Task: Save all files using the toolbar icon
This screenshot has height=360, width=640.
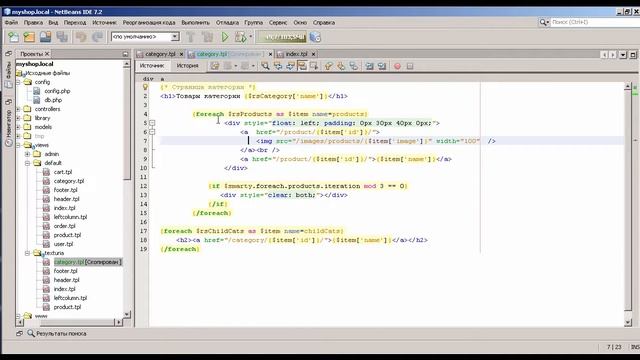Action: pyautogui.click(x=62, y=37)
